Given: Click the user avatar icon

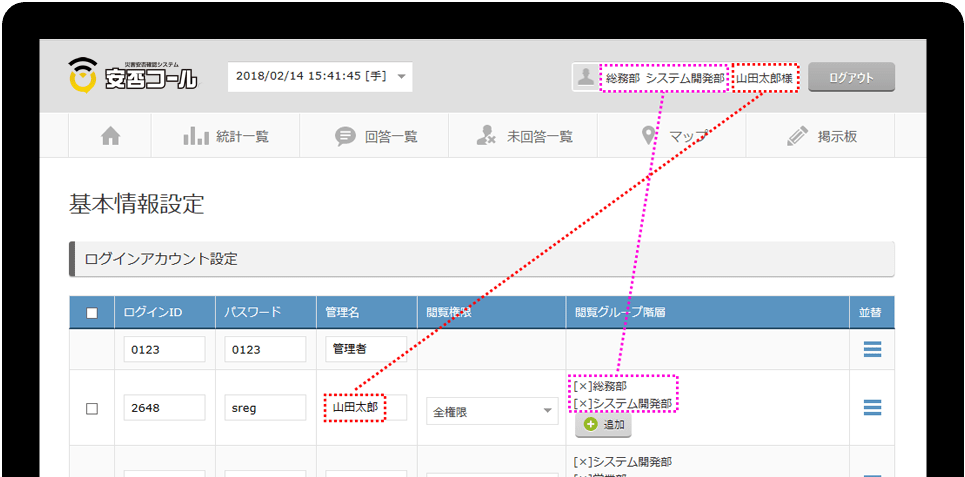Looking at the screenshot, I should tap(585, 77).
